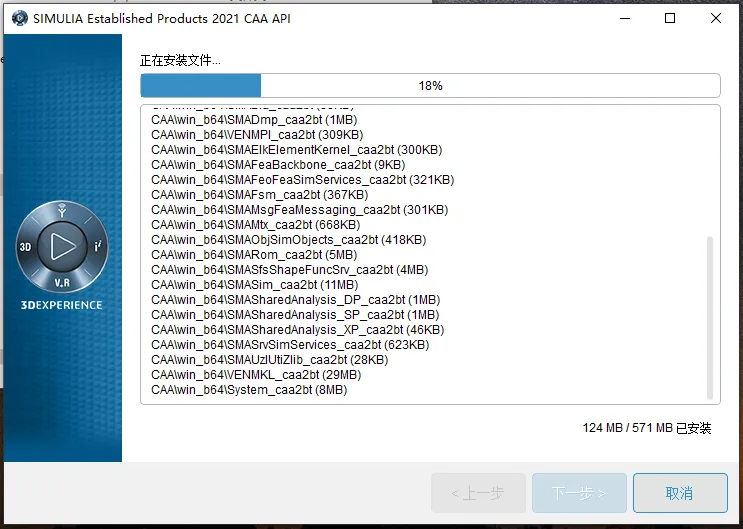743x529 pixels.
Task: Select the SMAFeoFeaSimServices_caa2bt row
Action: point(302,180)
